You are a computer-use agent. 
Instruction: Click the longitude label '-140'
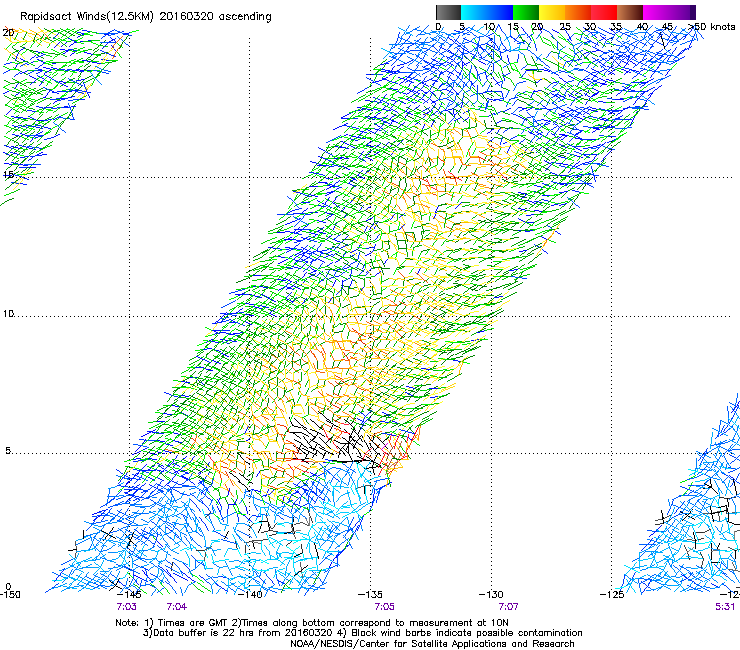pyautogui.click(x=249, y=595)
